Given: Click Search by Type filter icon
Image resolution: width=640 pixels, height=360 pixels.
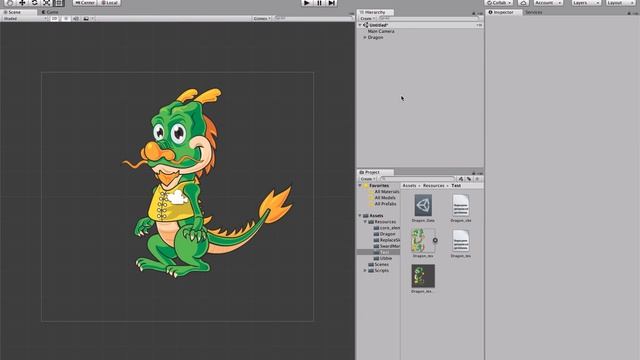Looking at the screenshot, I should (461, 179).
